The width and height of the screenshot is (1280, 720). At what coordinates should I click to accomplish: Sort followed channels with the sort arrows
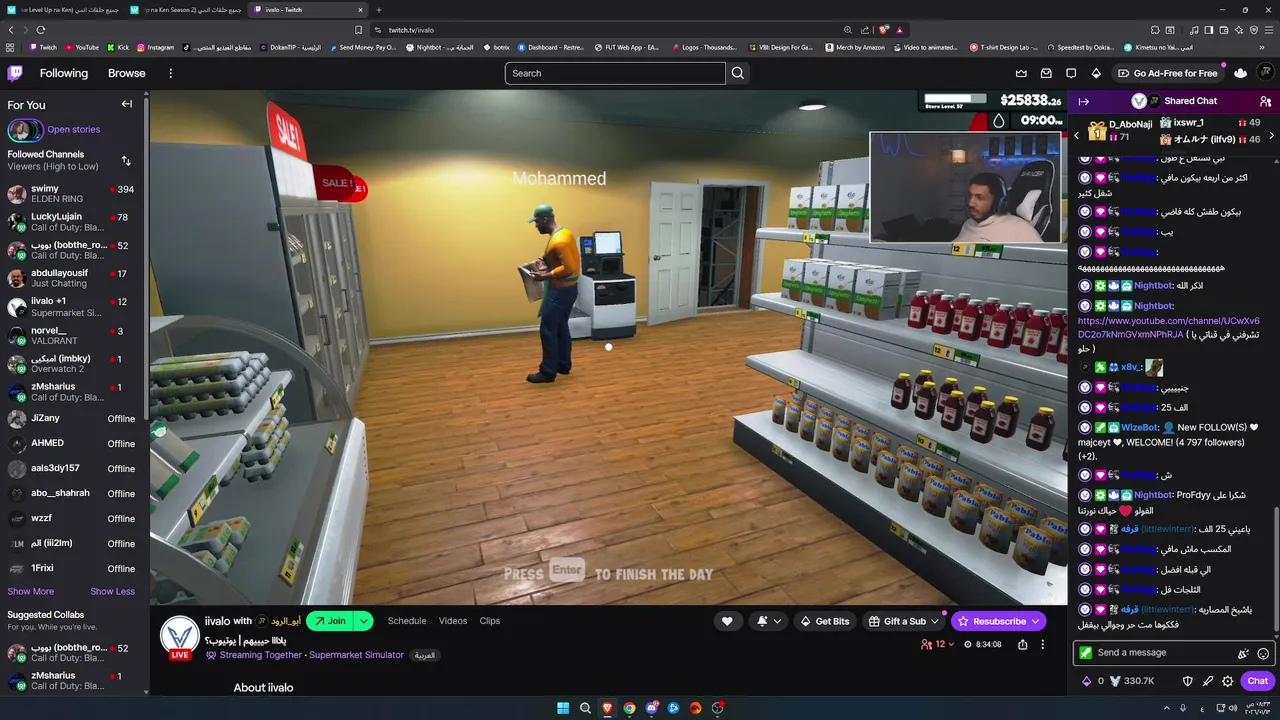click(126, 160)
